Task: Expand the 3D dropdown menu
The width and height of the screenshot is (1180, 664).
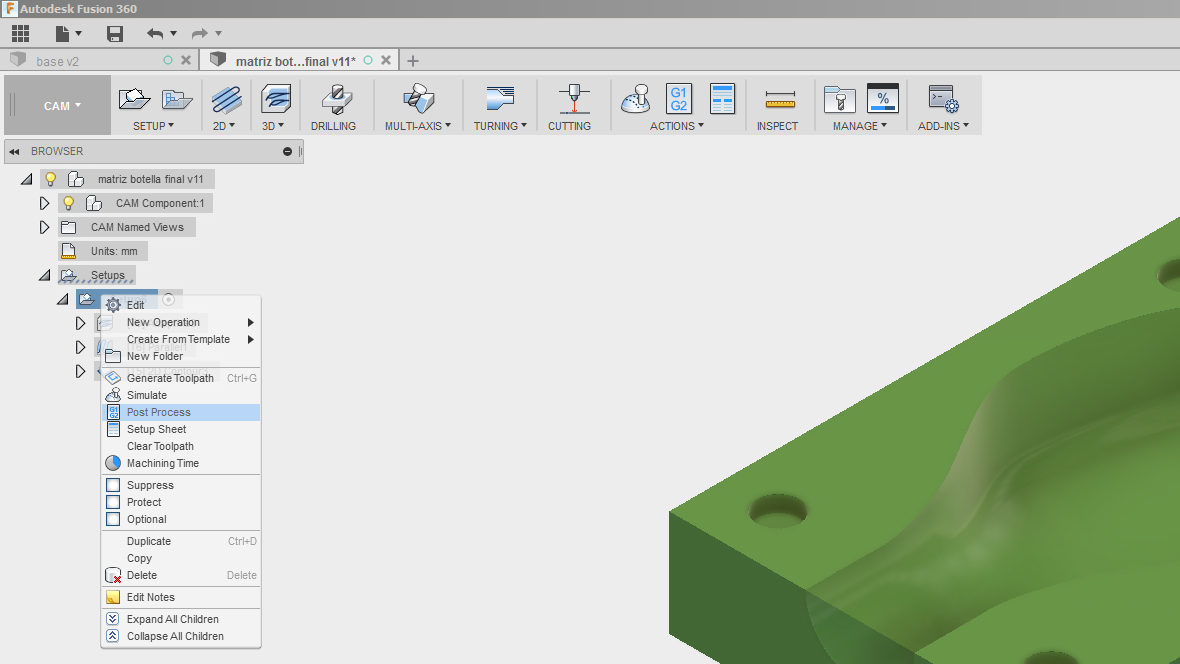Action: coord(273,126)
